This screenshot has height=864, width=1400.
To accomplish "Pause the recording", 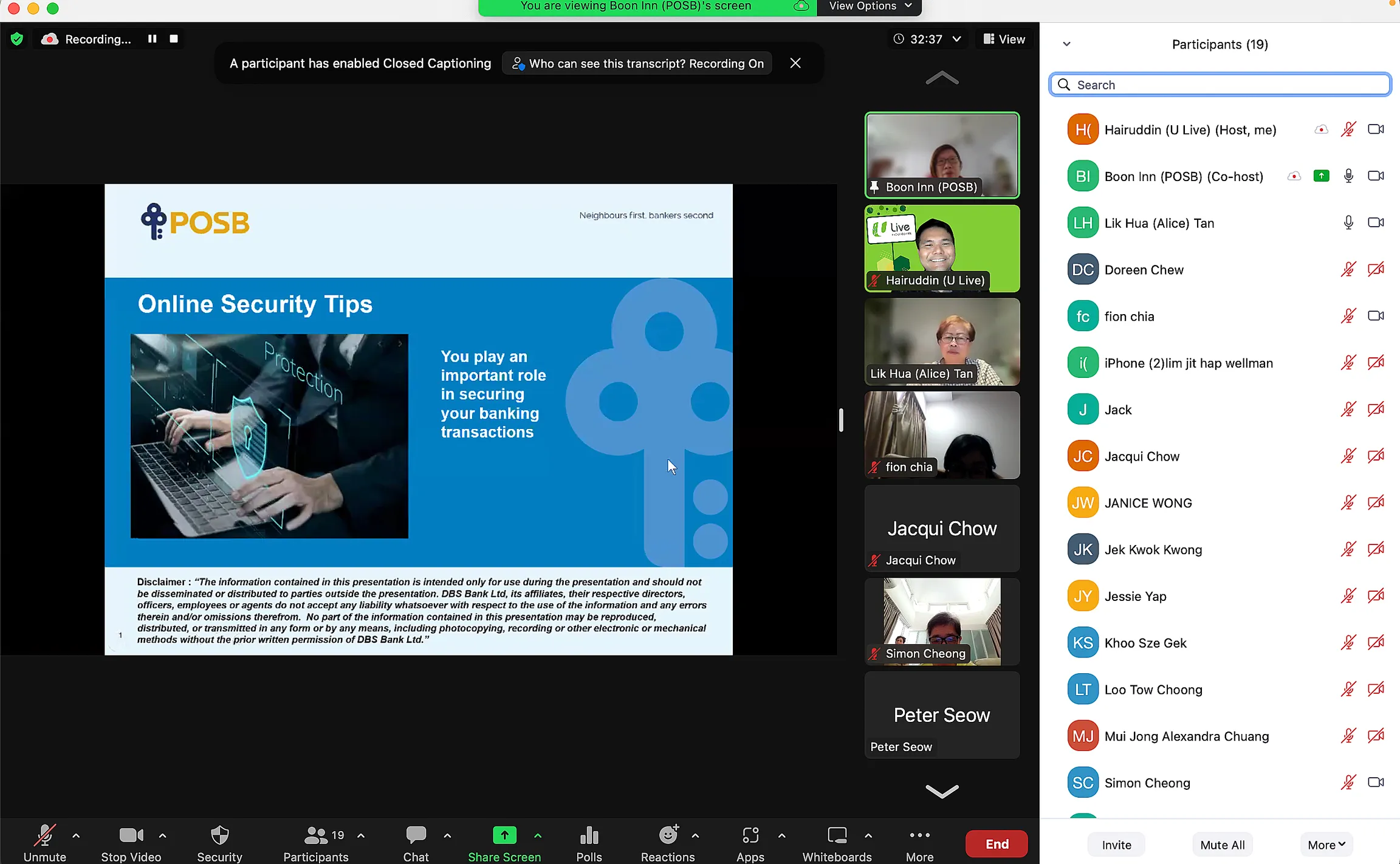I will [152, 39].
